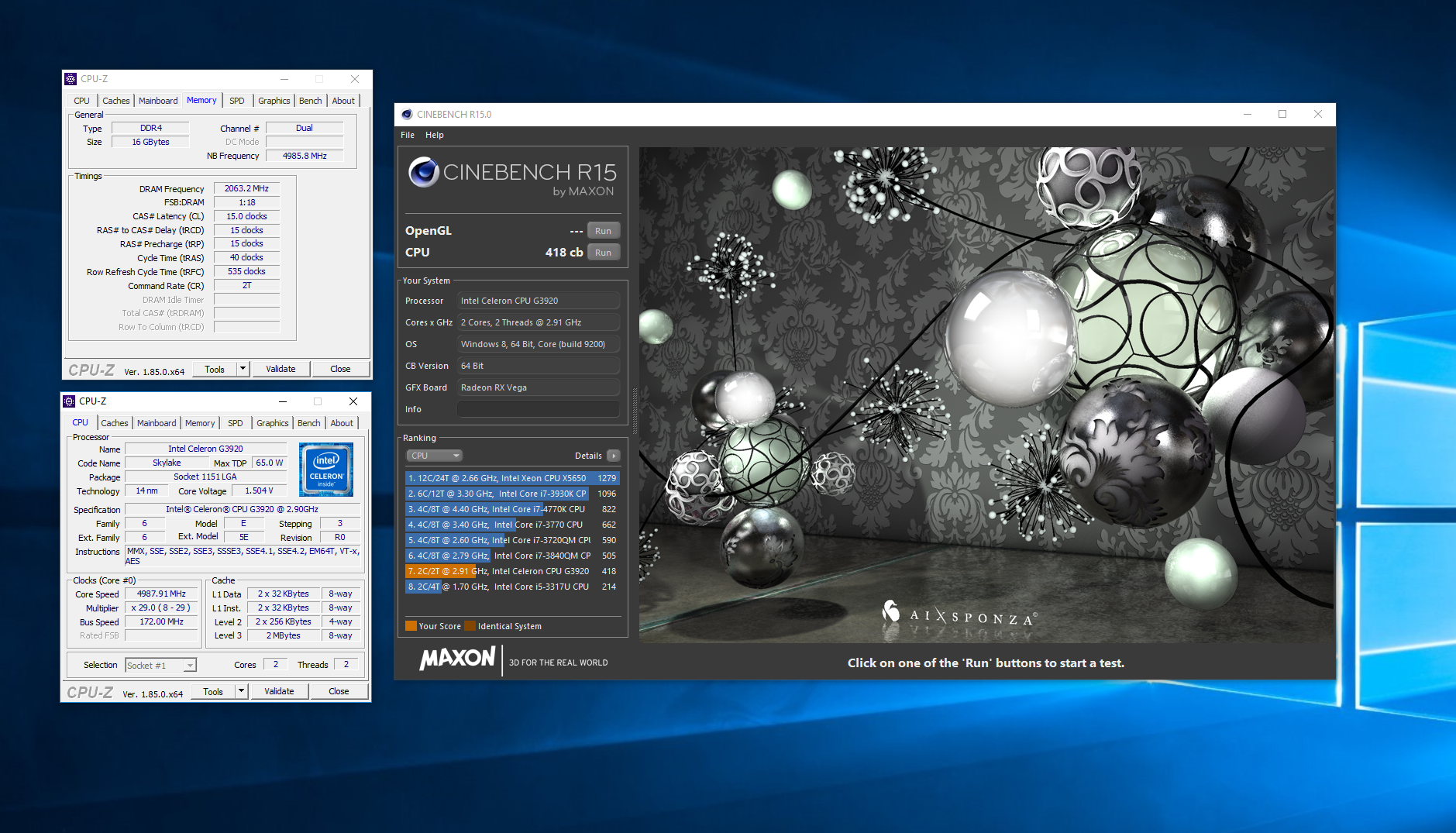Click the GFX Board field Radeon RX Vega
The height and width of the screenshot is (833, 1456).
(539, 387)
